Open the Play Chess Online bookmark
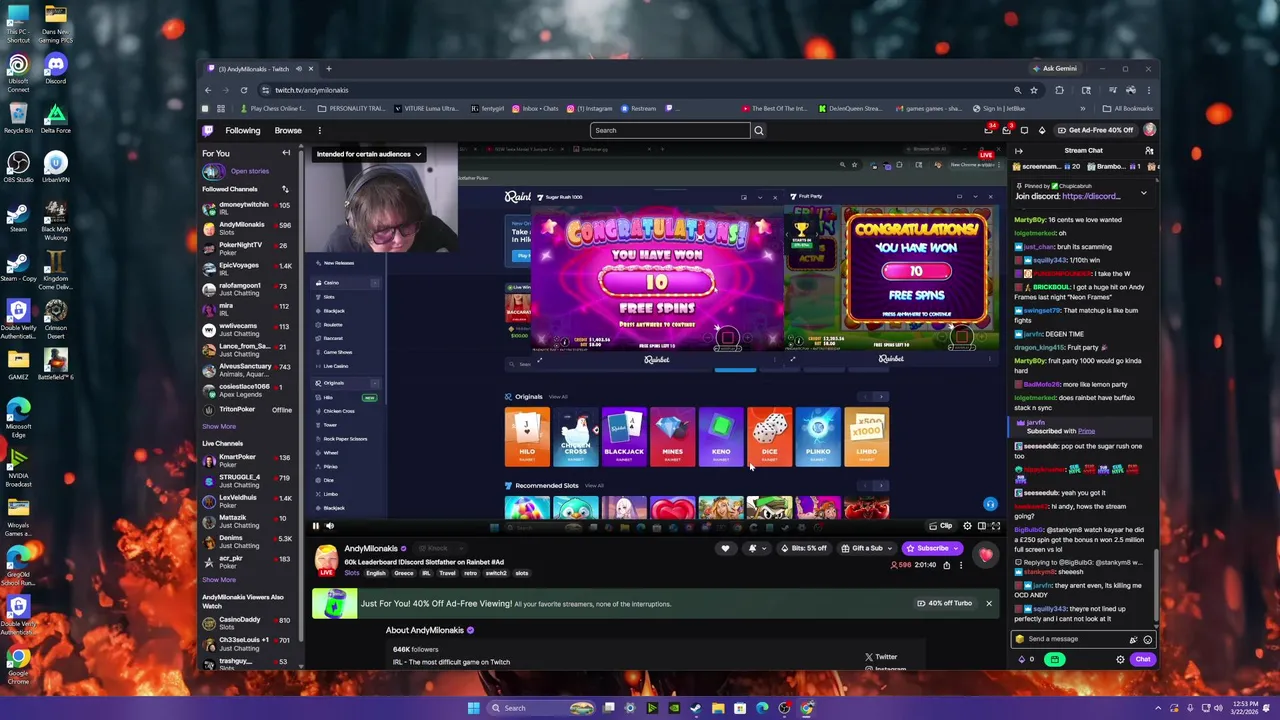This screenshot has width=1280, height=720. click(273, 108)
